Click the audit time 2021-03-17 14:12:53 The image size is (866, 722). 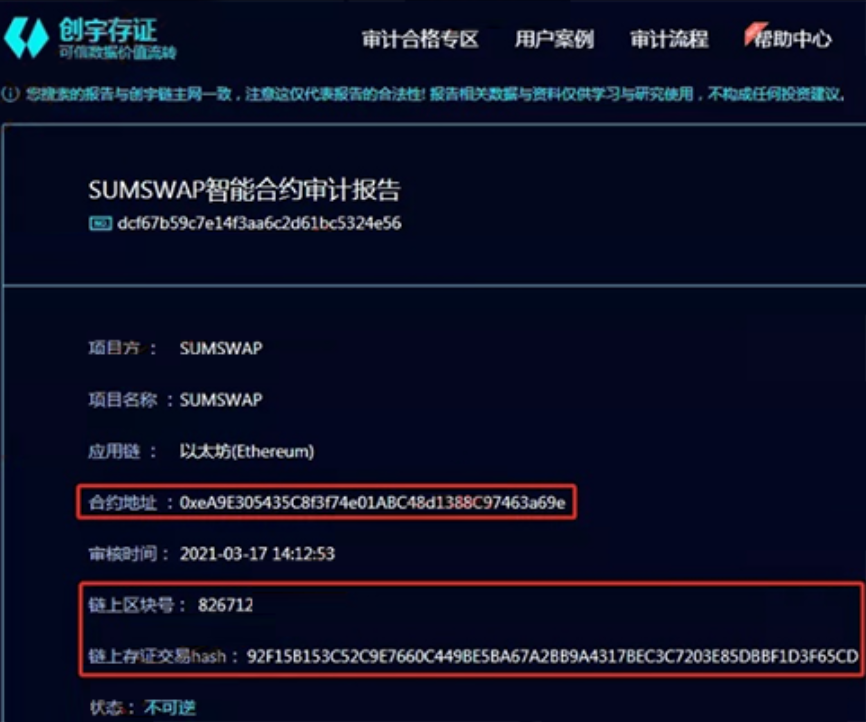[257, 554]
